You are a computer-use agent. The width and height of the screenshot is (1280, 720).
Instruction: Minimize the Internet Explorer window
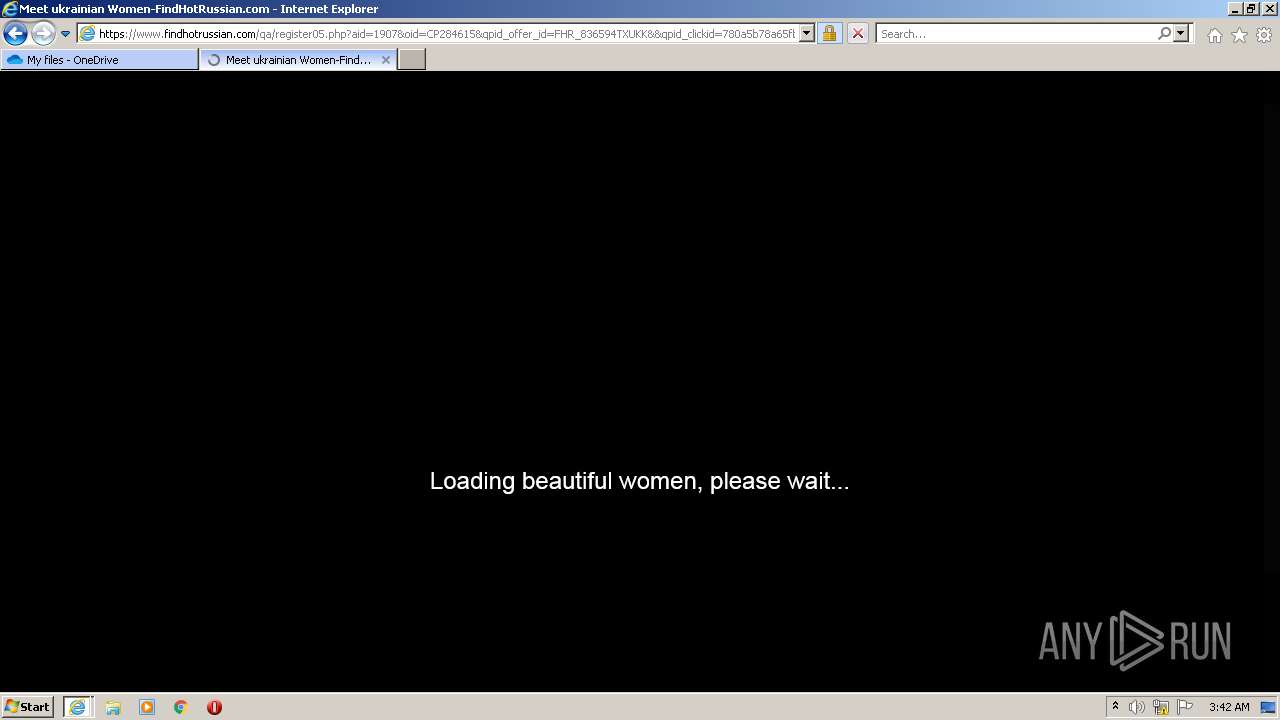click(x=1236, y=8)
